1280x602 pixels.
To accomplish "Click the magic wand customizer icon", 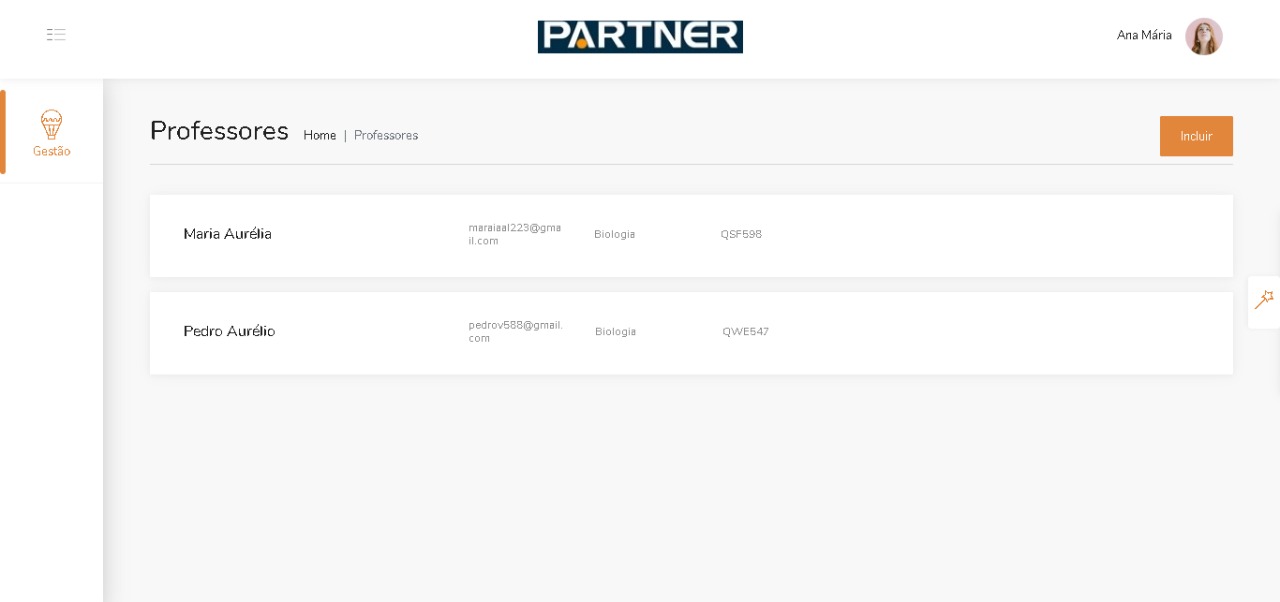I will point(1264,300).
